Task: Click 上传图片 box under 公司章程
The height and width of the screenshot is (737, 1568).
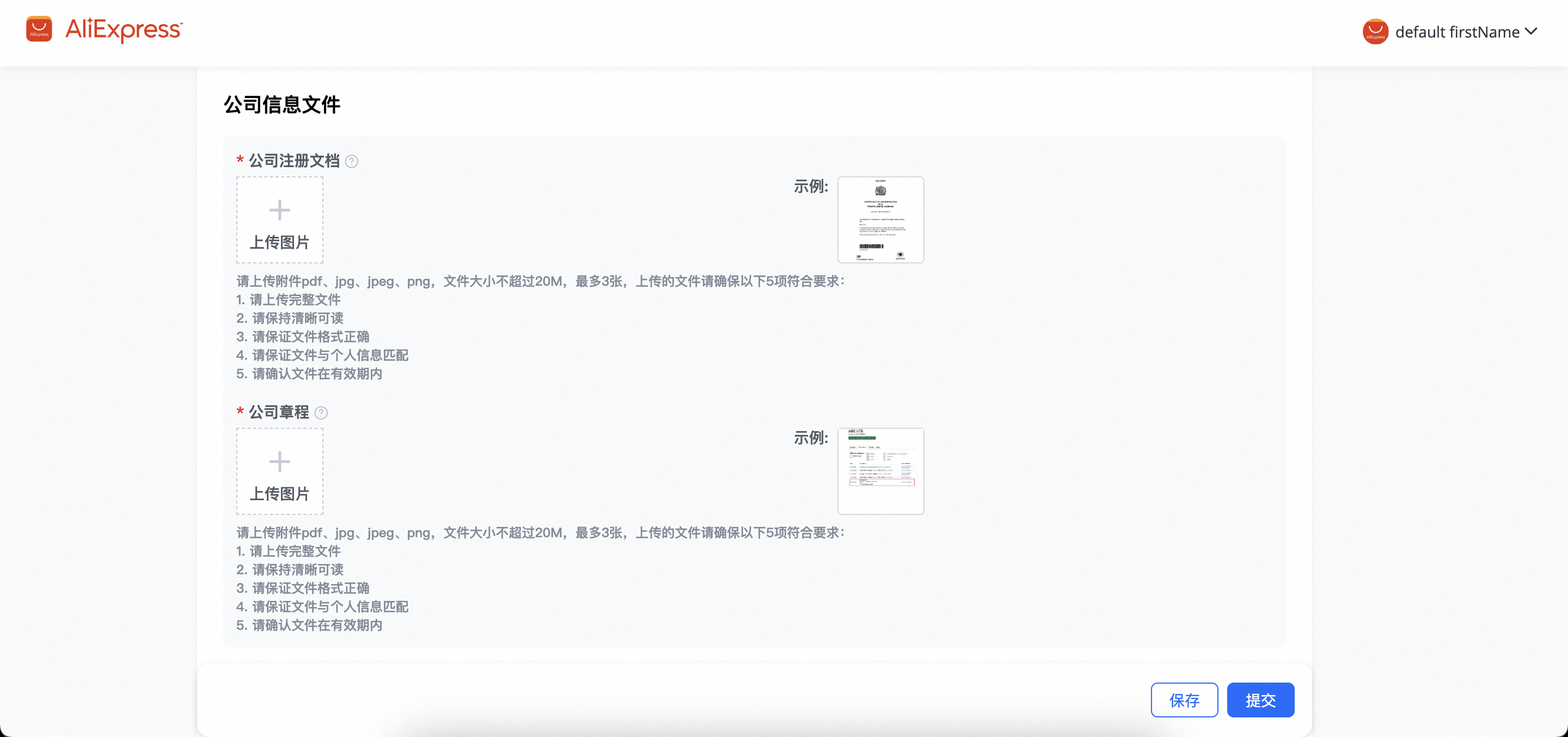Action: pyautogui.click(x=279, y=471)
